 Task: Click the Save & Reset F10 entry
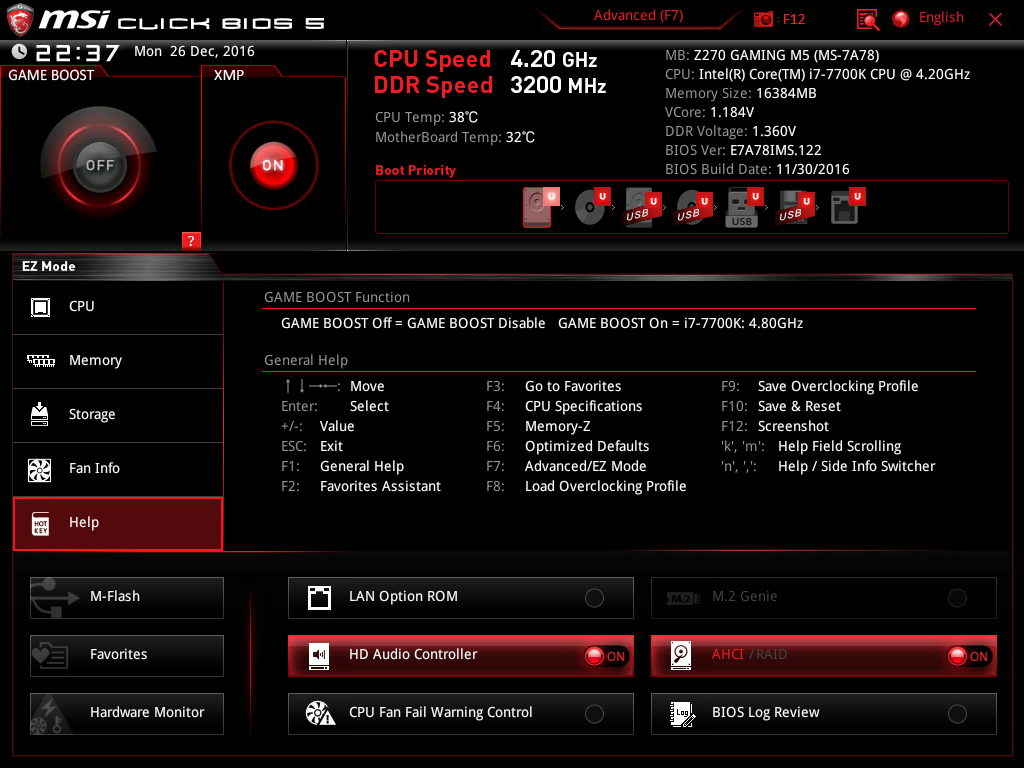780,406
